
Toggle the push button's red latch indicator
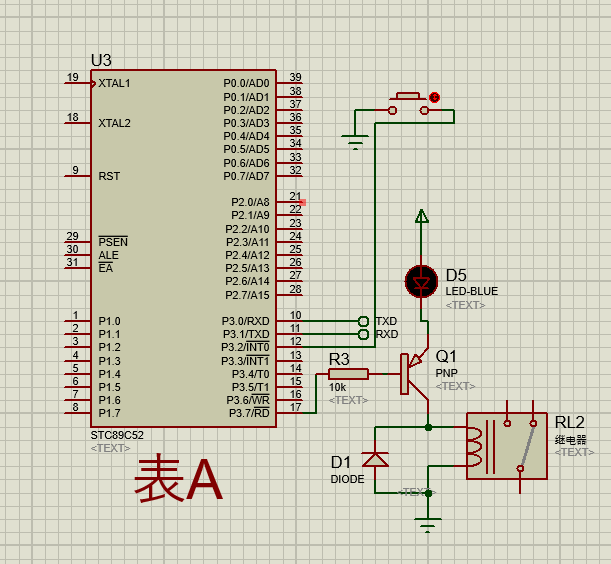pos(434,97)
